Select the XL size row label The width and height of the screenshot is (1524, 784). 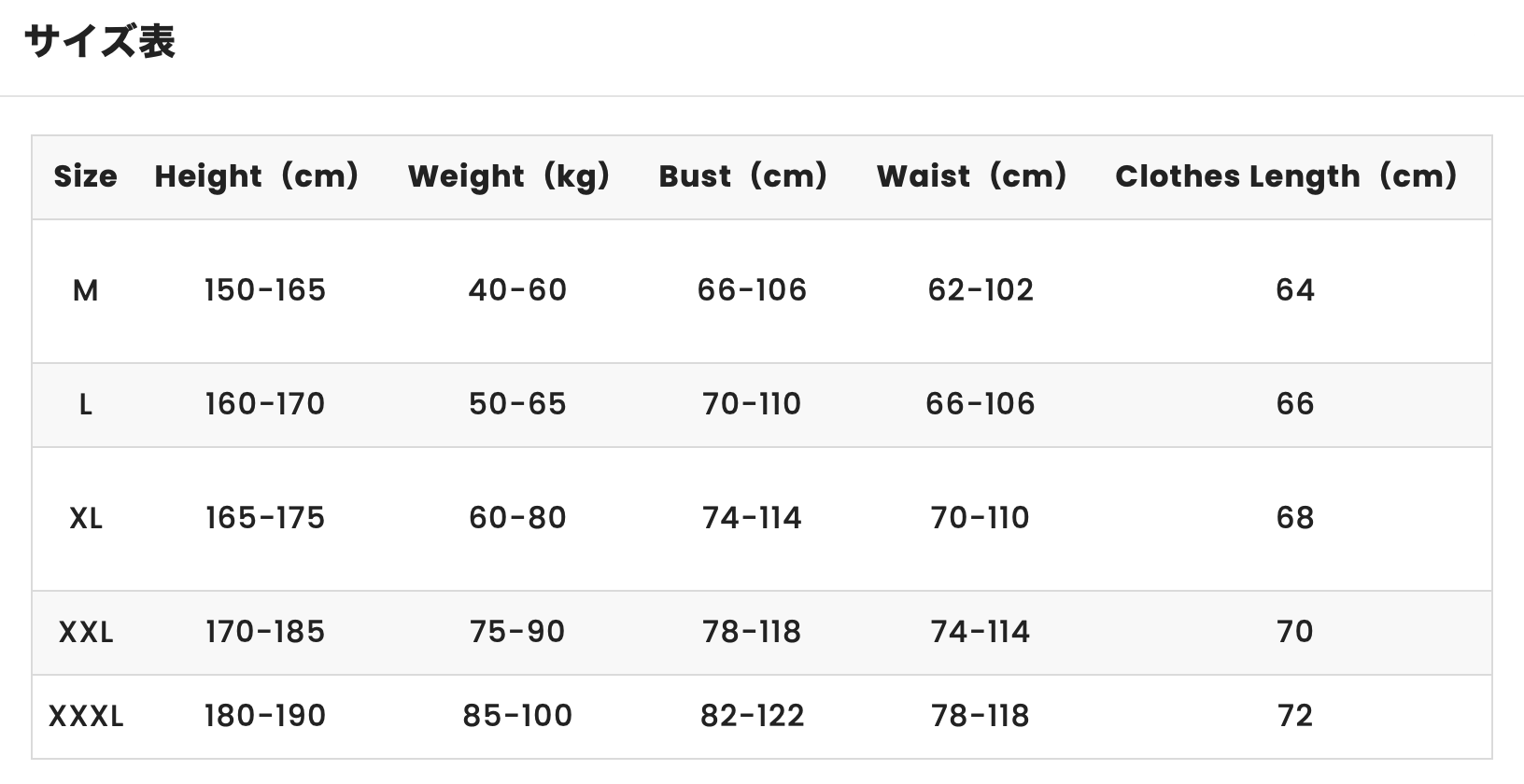tap(85, 519)
